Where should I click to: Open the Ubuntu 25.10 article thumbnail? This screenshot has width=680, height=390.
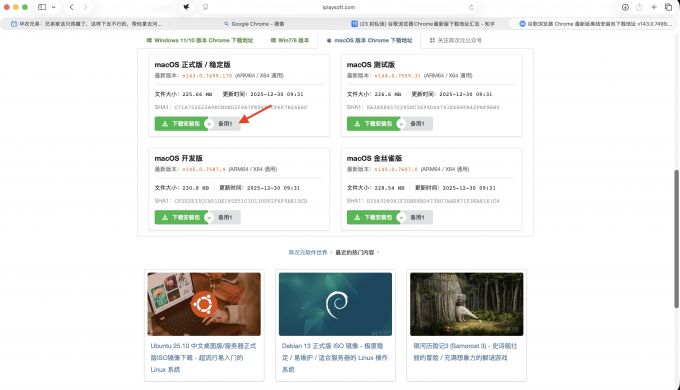[204, 304]
